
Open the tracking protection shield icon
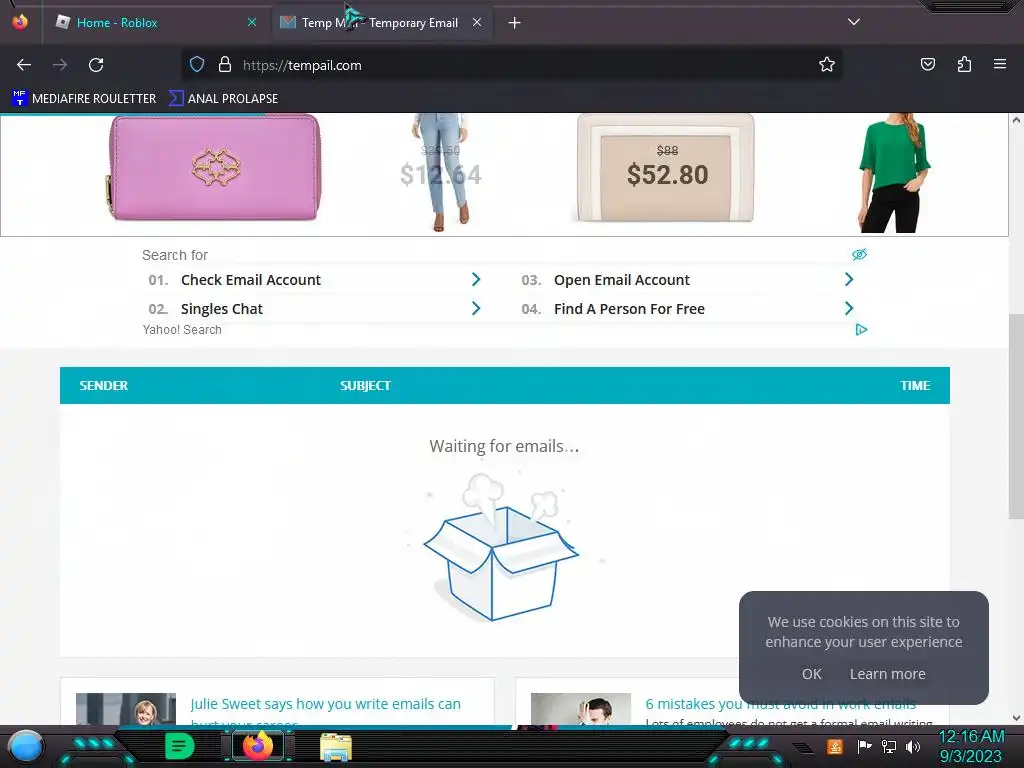click(197, 64)
